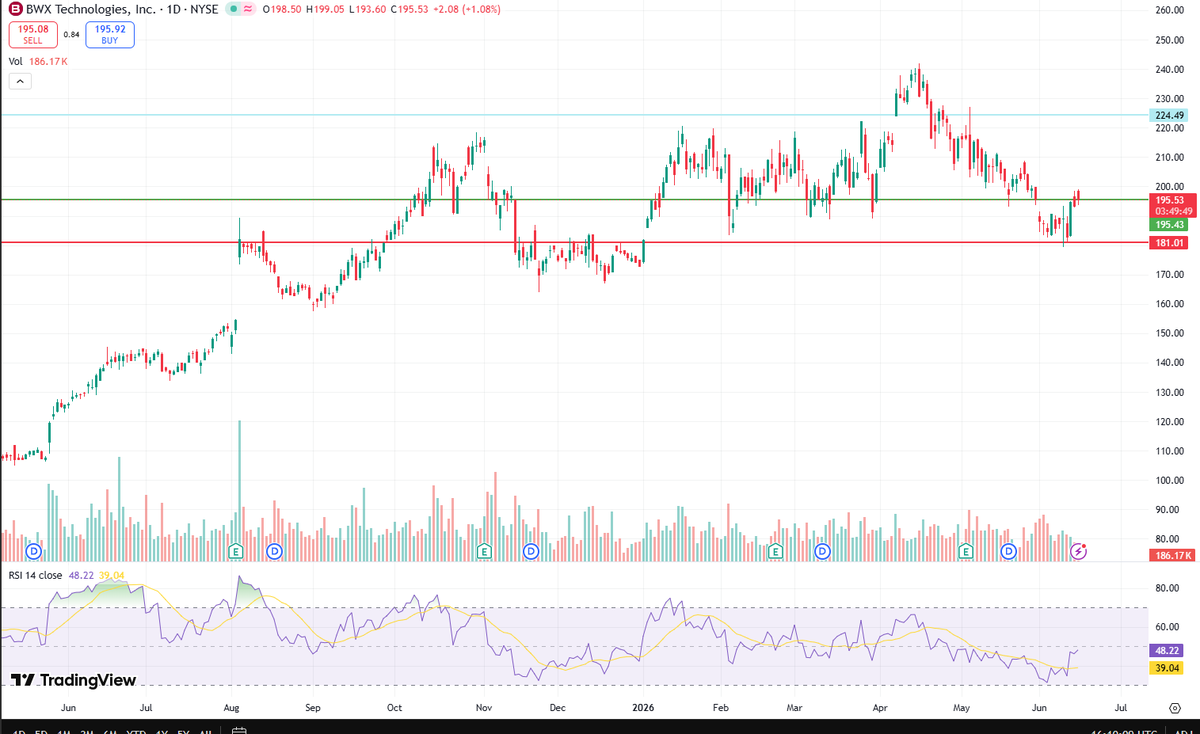Open the dividend D marker in mid-March

pyautogui.click(x=822, y=551)
